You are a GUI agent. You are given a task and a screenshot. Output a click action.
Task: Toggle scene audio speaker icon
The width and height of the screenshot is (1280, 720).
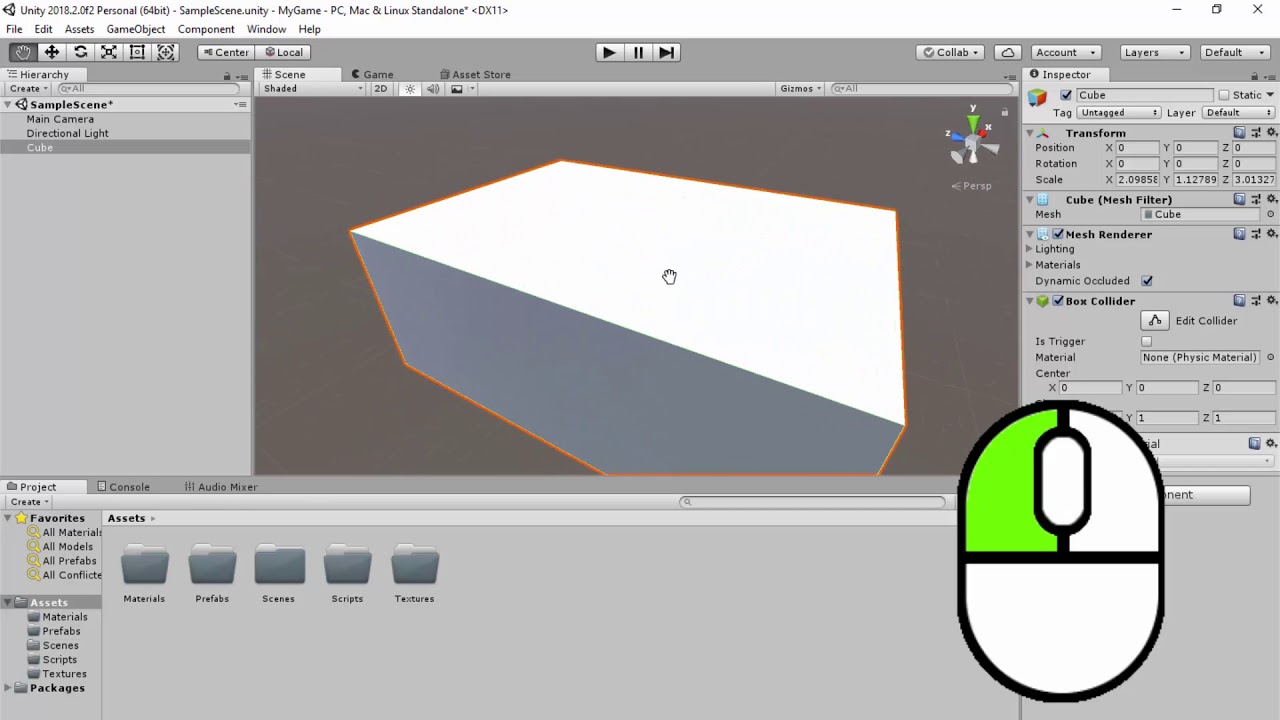point(433,89)
